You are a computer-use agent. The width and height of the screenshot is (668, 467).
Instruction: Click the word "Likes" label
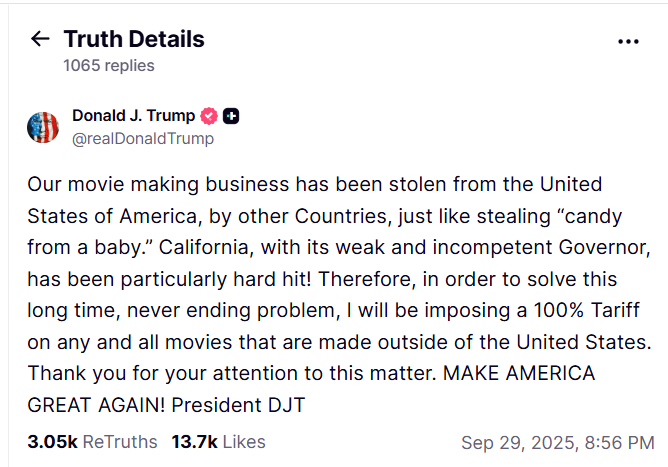coord(244,442)
